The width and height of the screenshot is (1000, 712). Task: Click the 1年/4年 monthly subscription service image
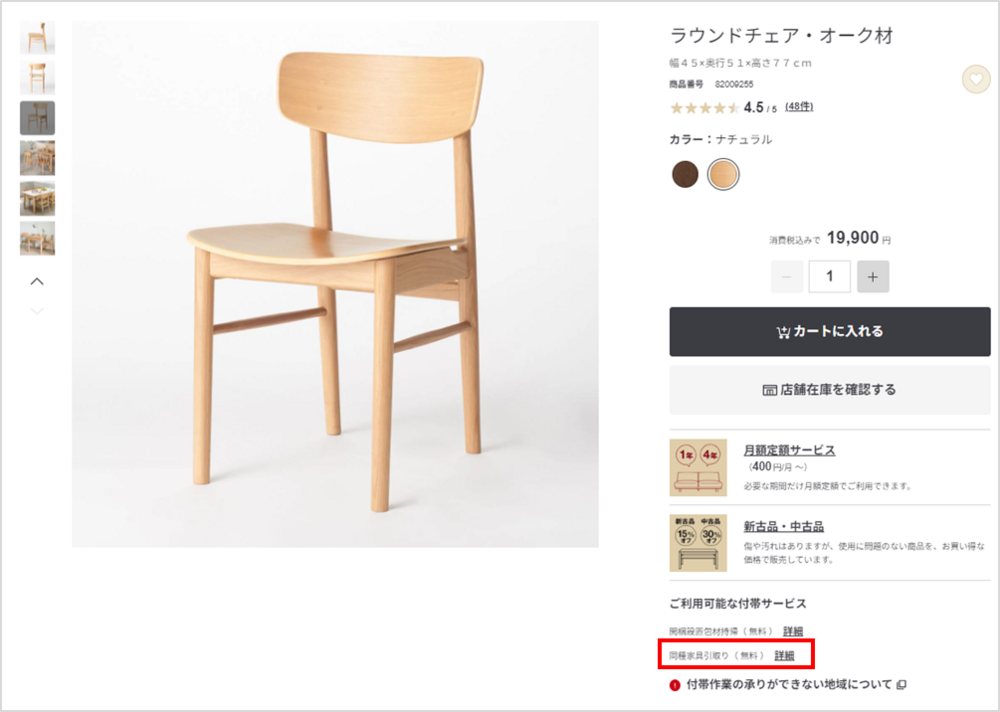(x=698, y=467)
